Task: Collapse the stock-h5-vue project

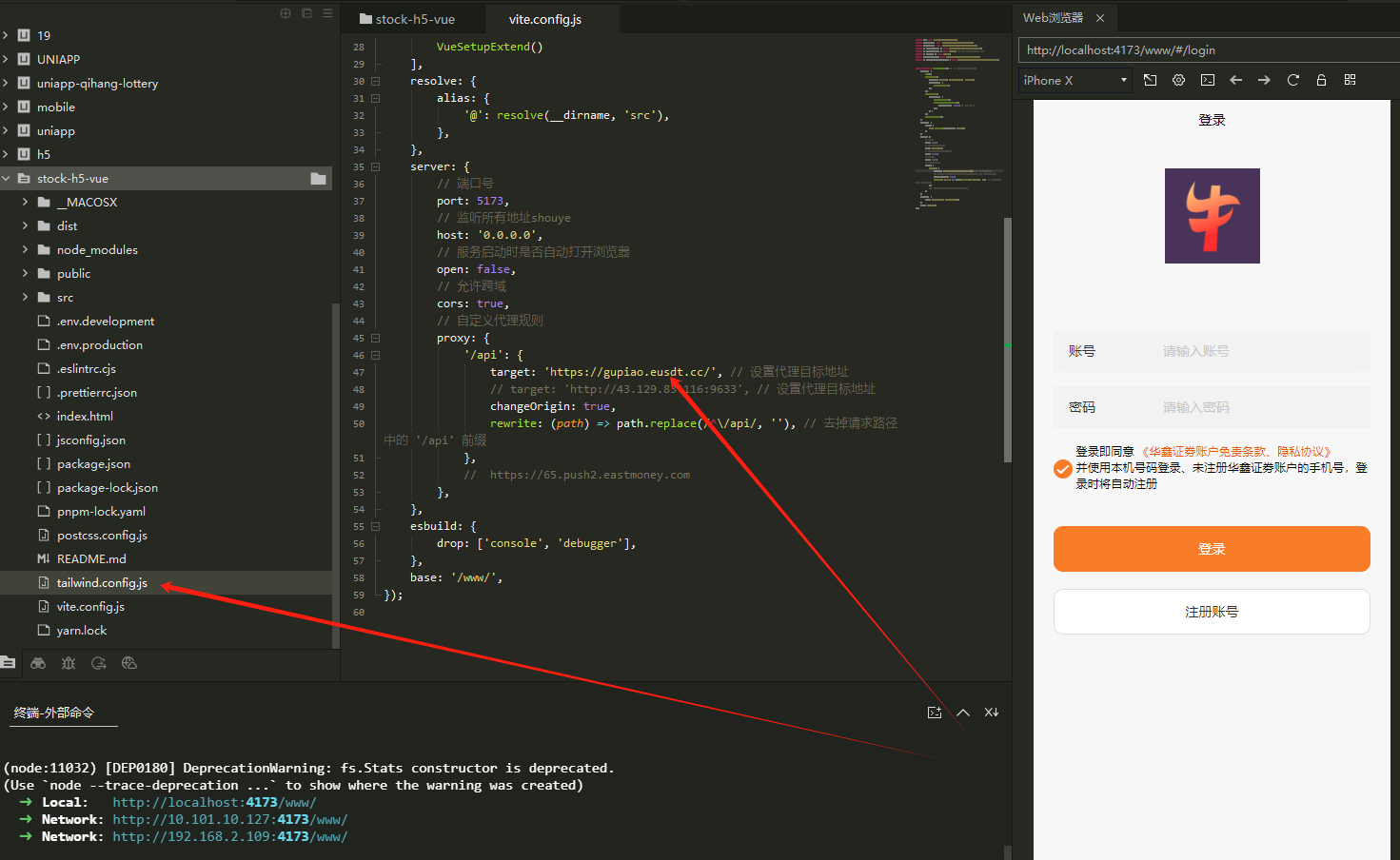Action: [6, 178]
